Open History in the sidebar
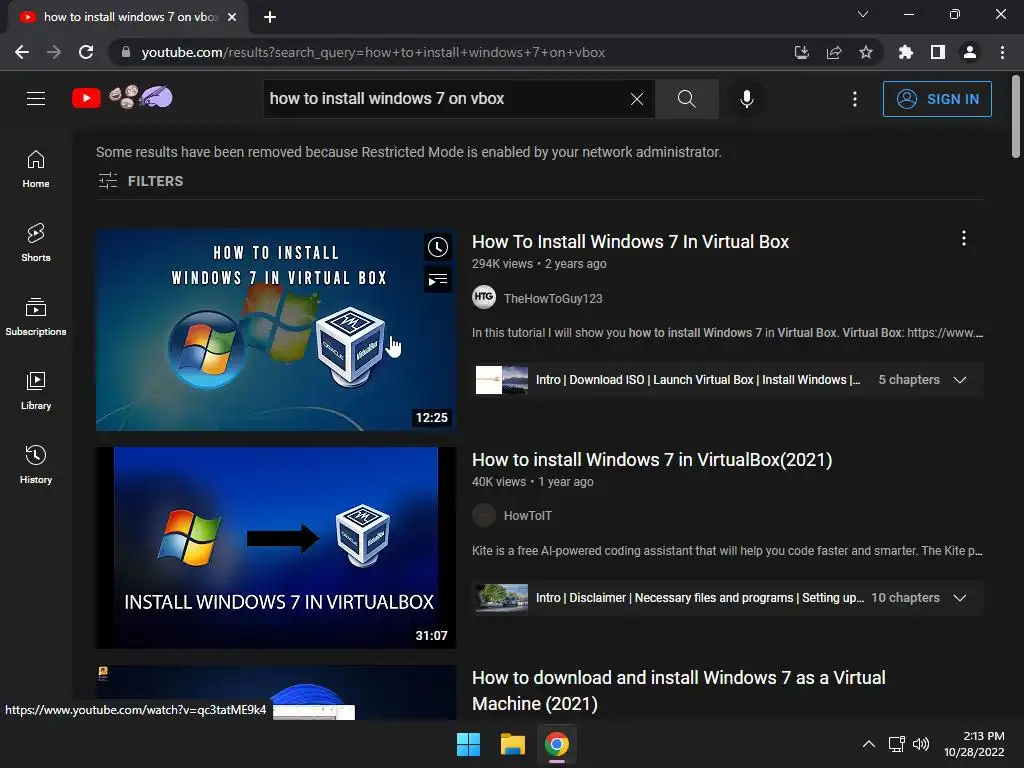This screenshot has width=1024, height=768. coord(36,464)
